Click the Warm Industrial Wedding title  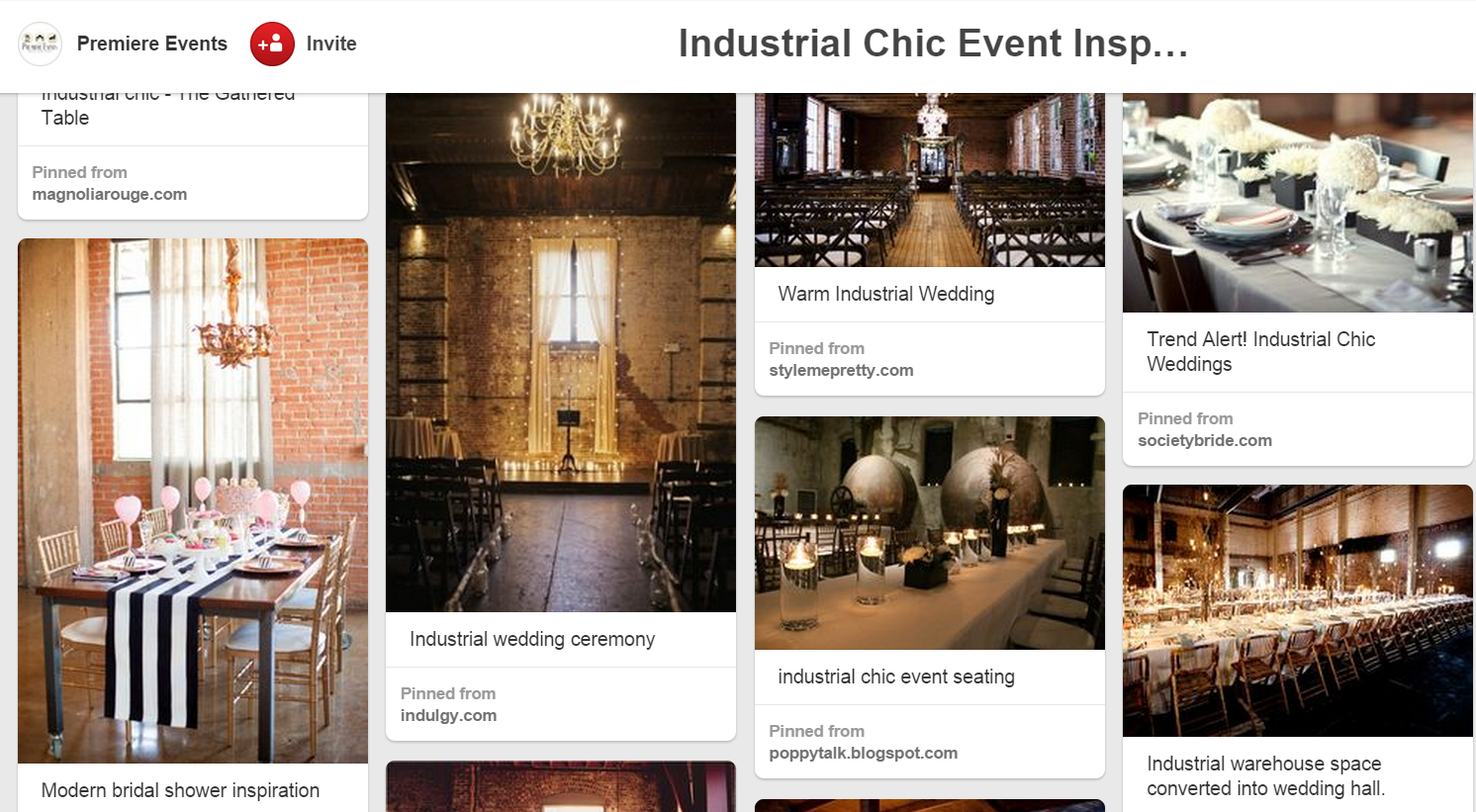pos(885,294)
